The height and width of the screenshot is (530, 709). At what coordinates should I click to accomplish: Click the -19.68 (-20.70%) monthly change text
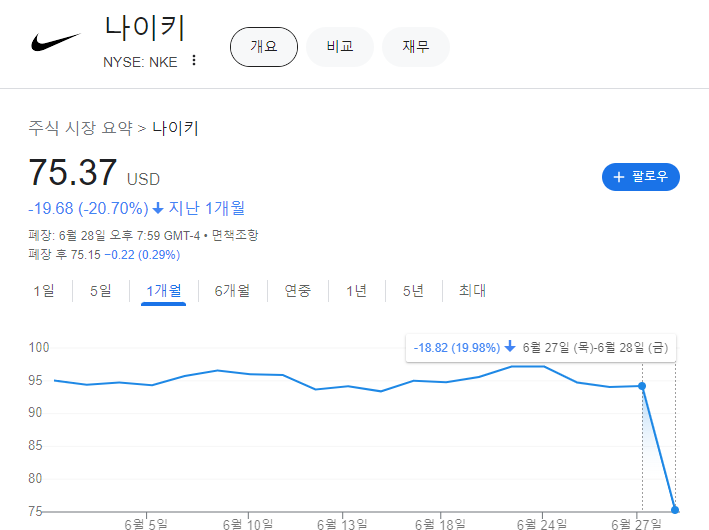[x=88, y=208]
